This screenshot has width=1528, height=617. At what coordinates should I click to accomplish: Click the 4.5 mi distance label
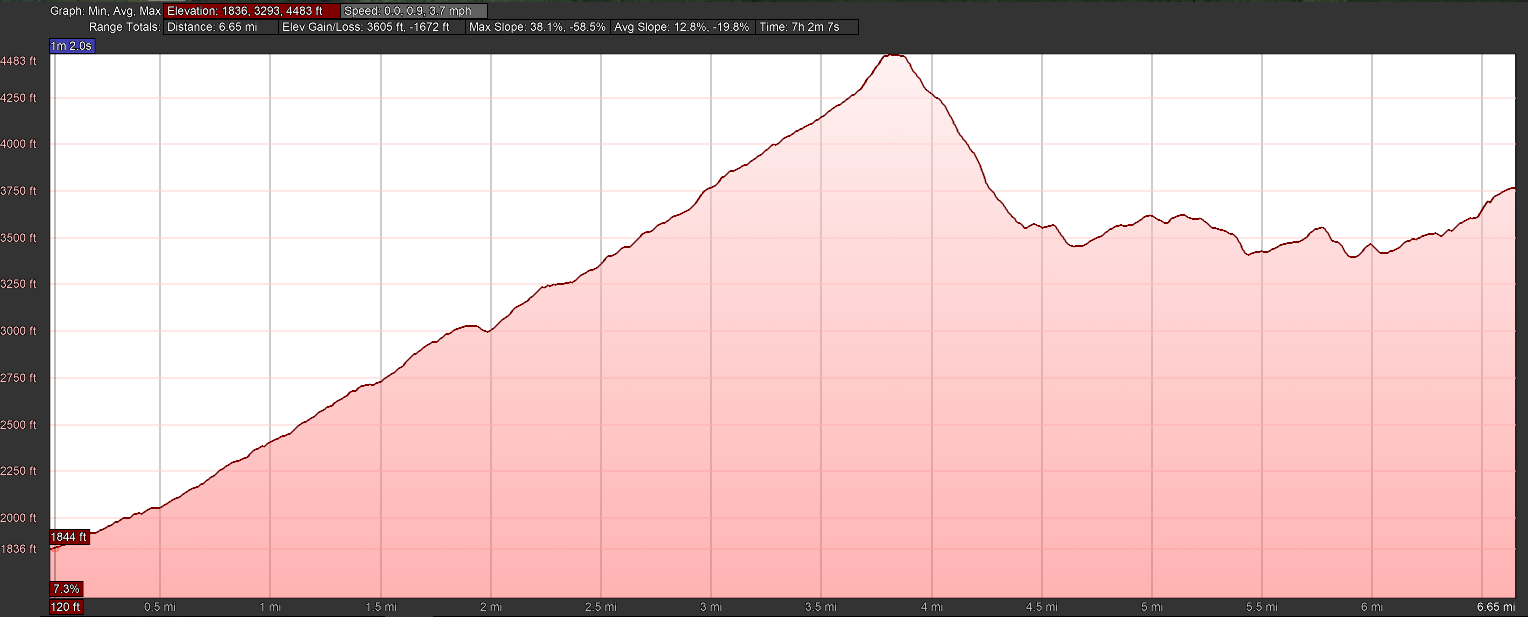pyautogui.click(x=1042, y=607)
